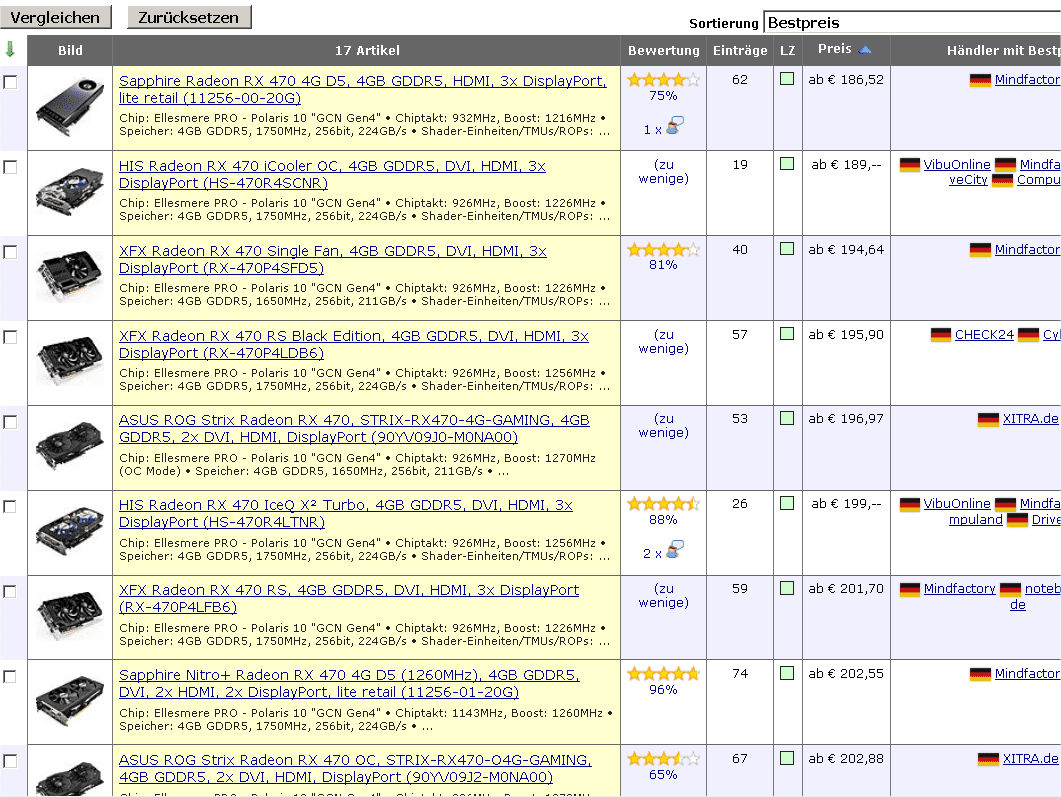
Task: Sort by Preis column header
Action: [834, 49]
